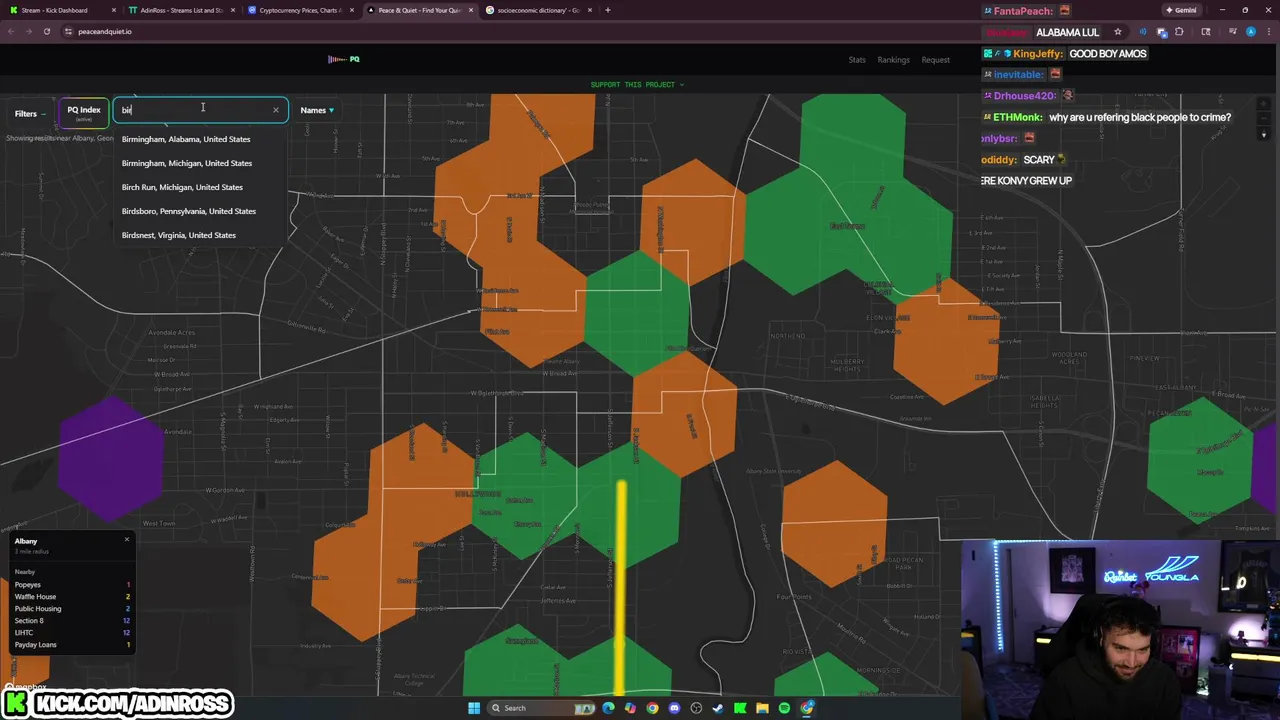This screenshot has height=720, width=1280.
Task: Open Copilot from the taskbar
Action: click(630, 708)
